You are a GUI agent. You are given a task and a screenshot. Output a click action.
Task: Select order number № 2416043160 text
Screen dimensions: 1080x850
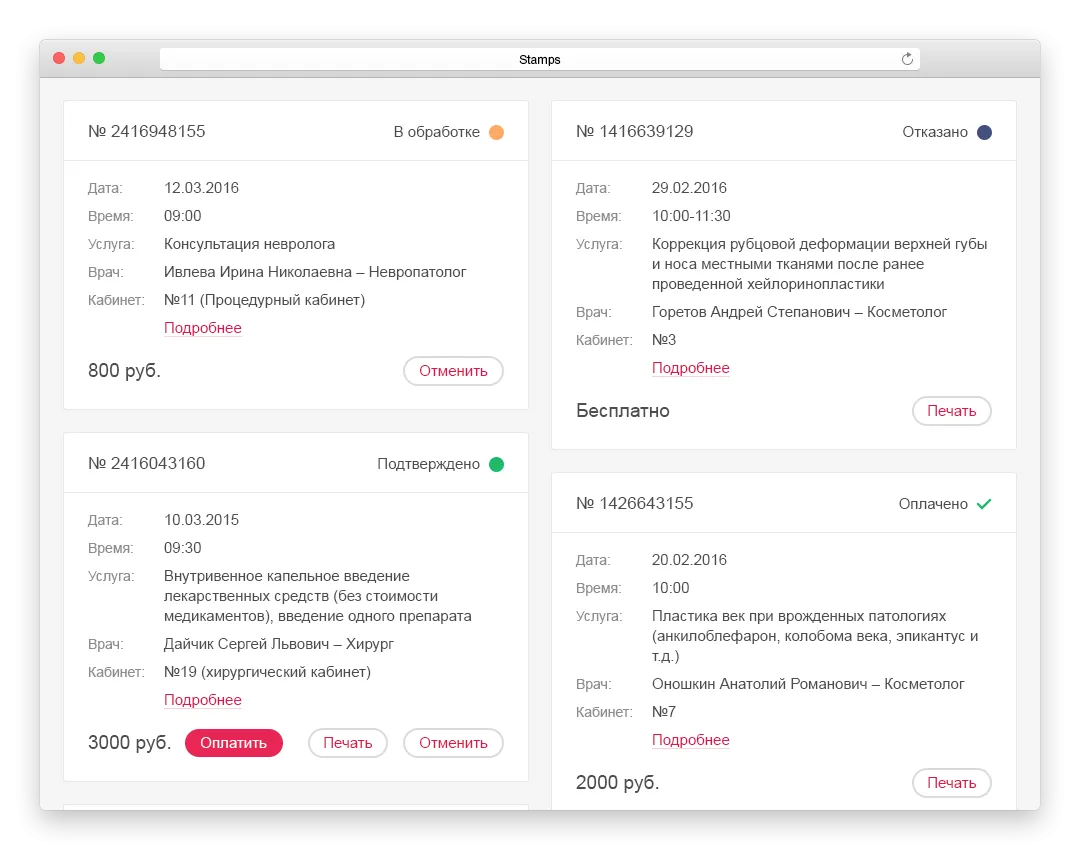[x=147, y=464]
